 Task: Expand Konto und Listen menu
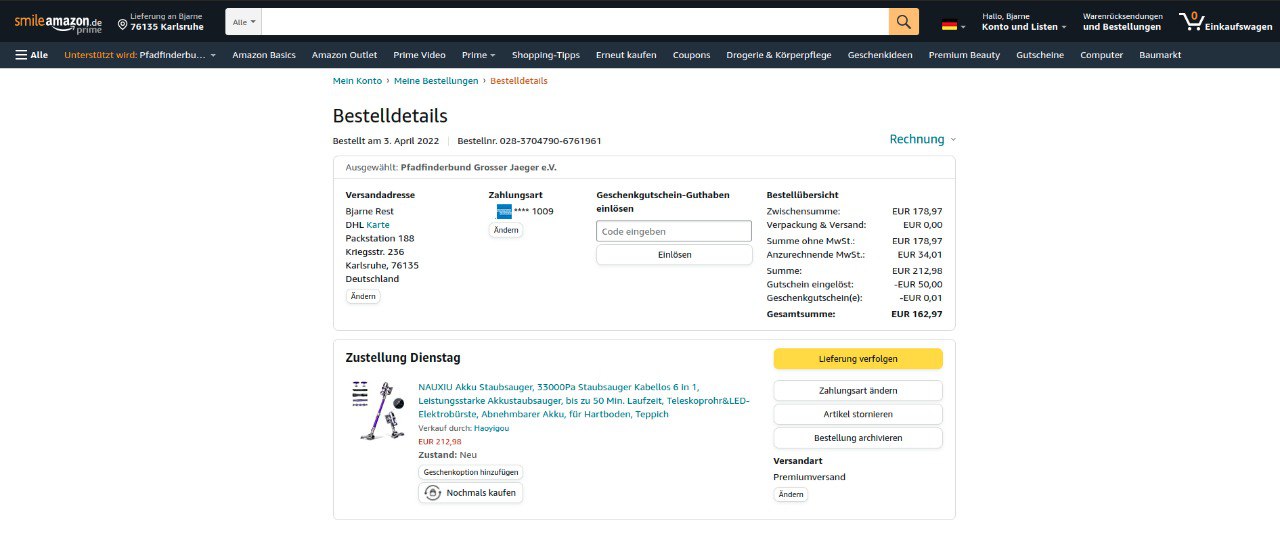pyautogui.click(x=1023, y=27)
